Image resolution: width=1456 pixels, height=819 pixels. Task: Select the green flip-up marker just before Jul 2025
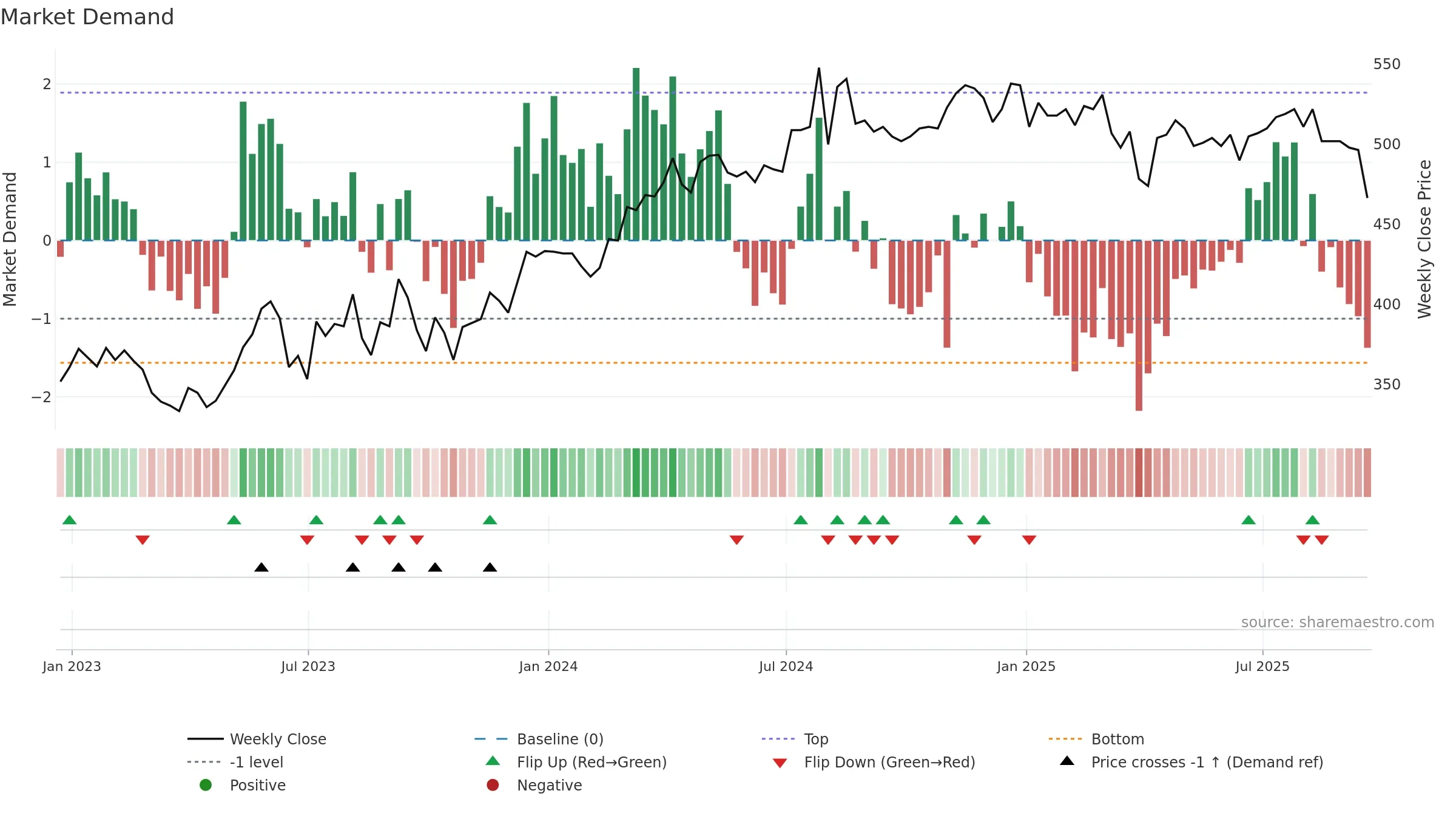click(1249, 520)
